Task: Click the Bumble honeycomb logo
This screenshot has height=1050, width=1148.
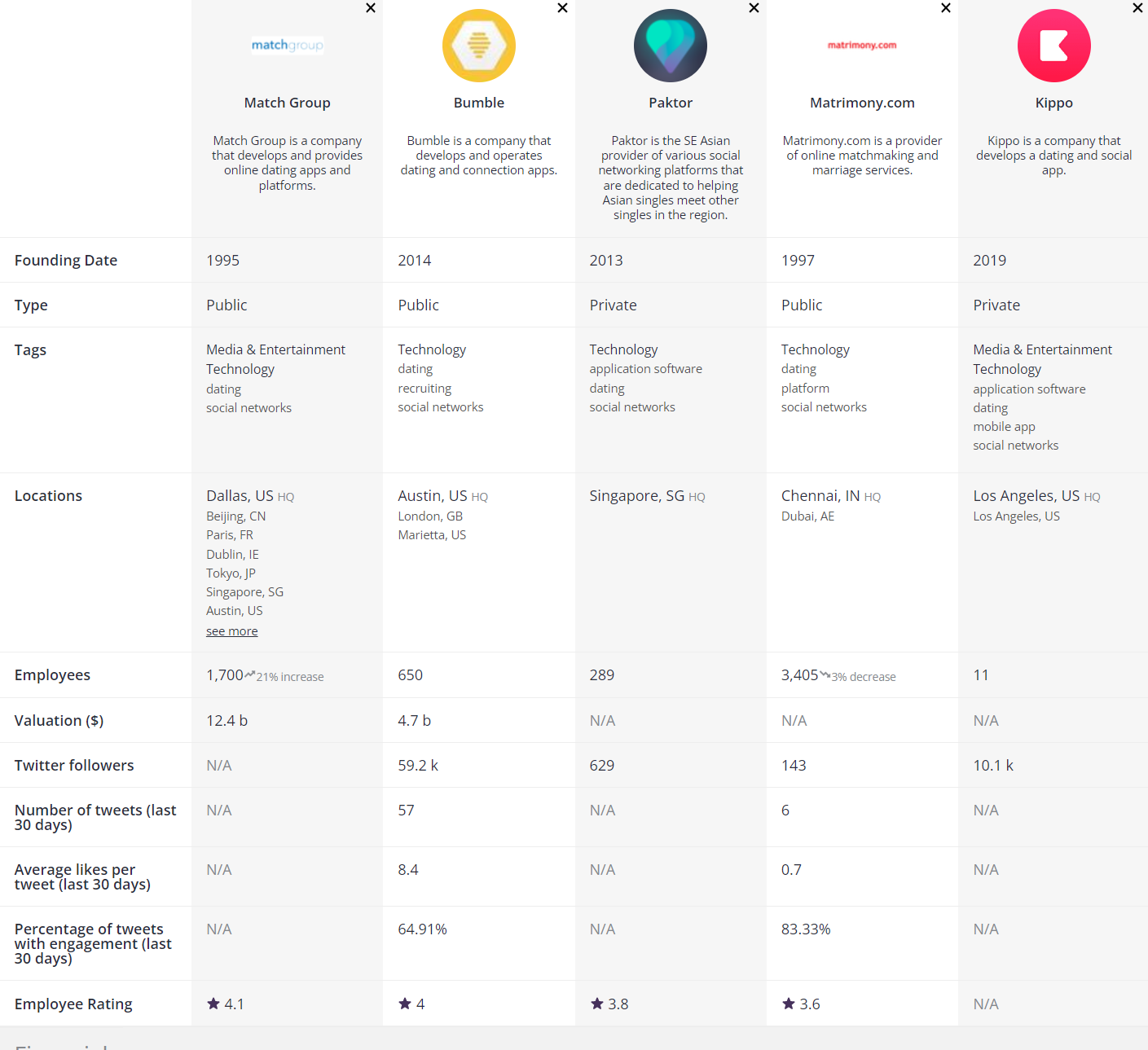Action: pos(479,46)
